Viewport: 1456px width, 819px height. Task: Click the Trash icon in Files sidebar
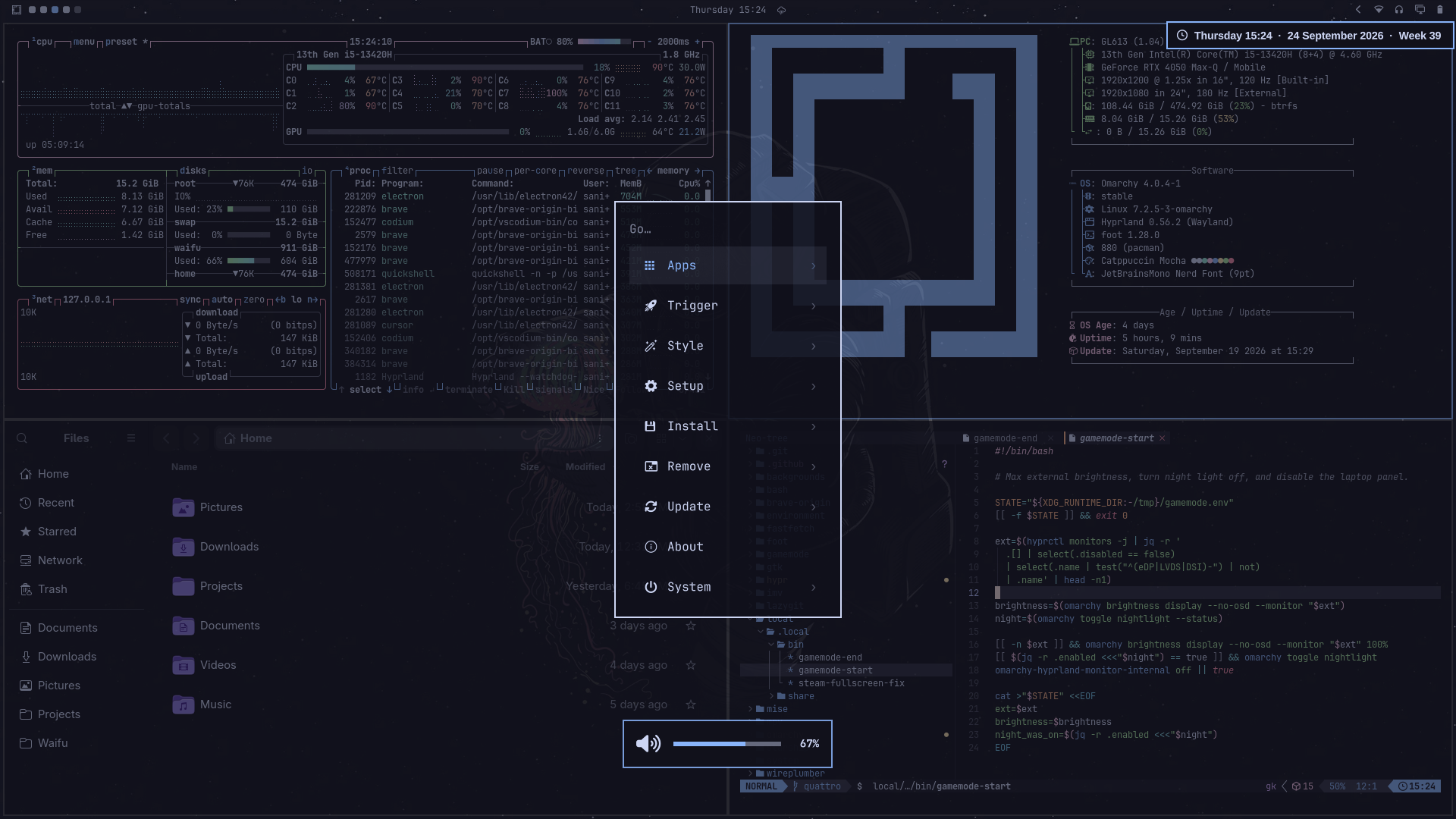26,589
